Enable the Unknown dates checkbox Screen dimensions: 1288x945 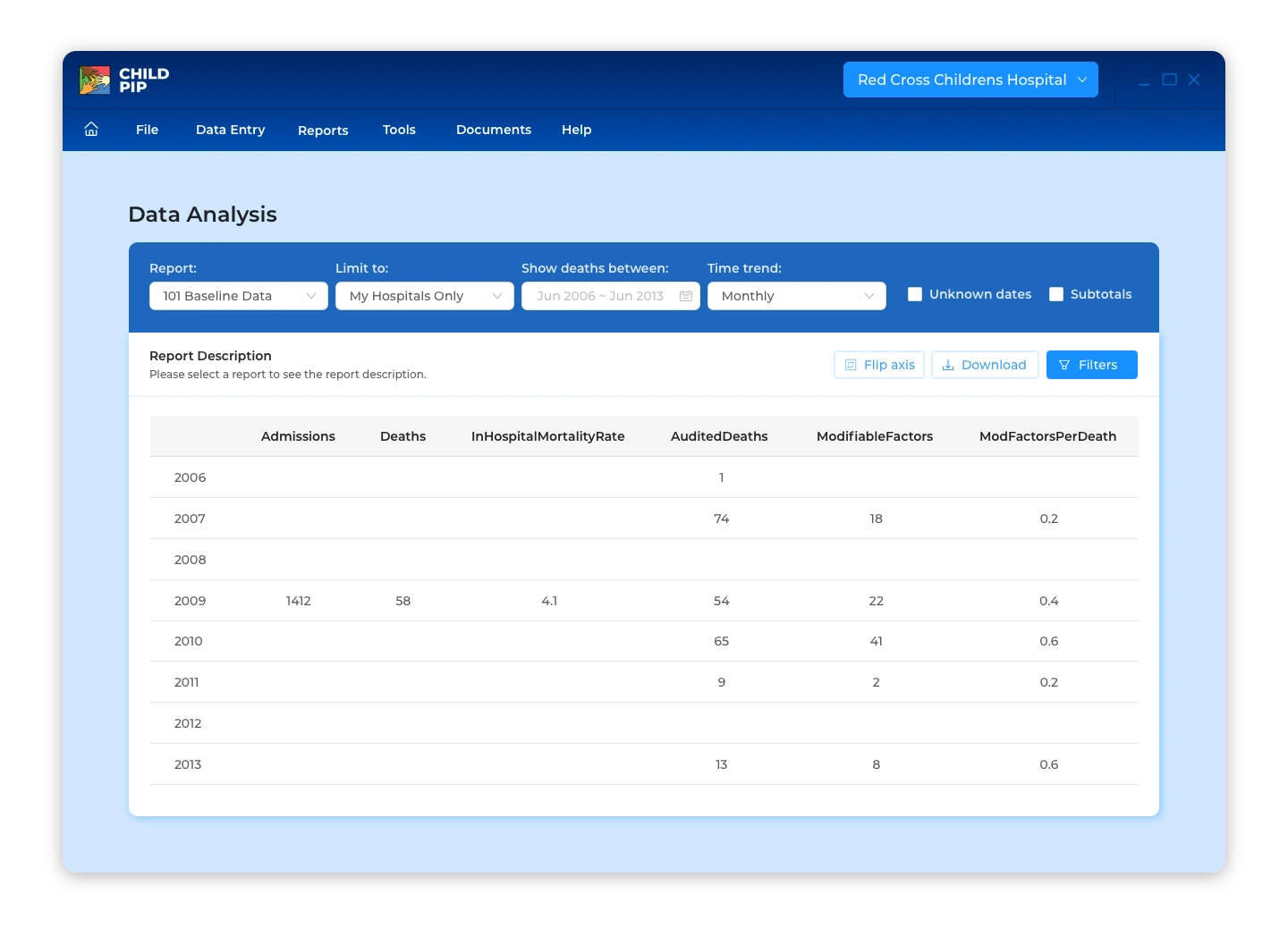(915, 294)
